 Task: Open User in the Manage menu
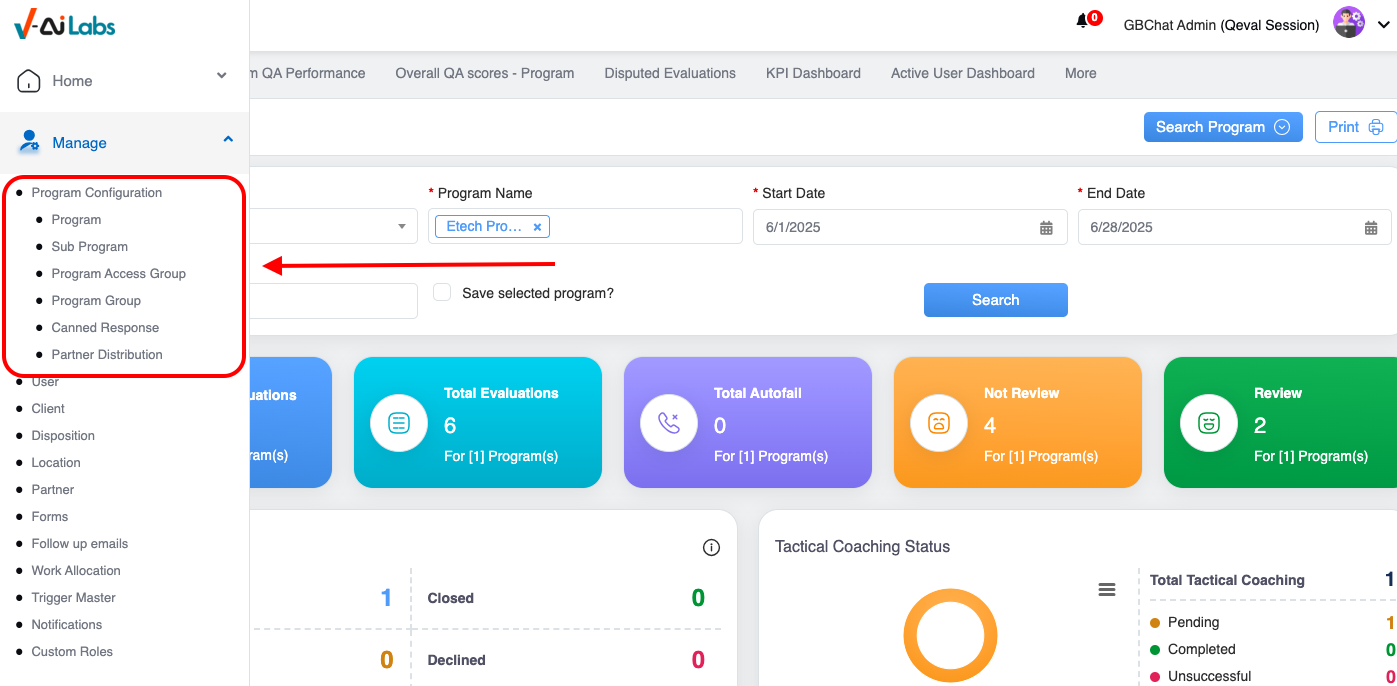coord(45,382)
